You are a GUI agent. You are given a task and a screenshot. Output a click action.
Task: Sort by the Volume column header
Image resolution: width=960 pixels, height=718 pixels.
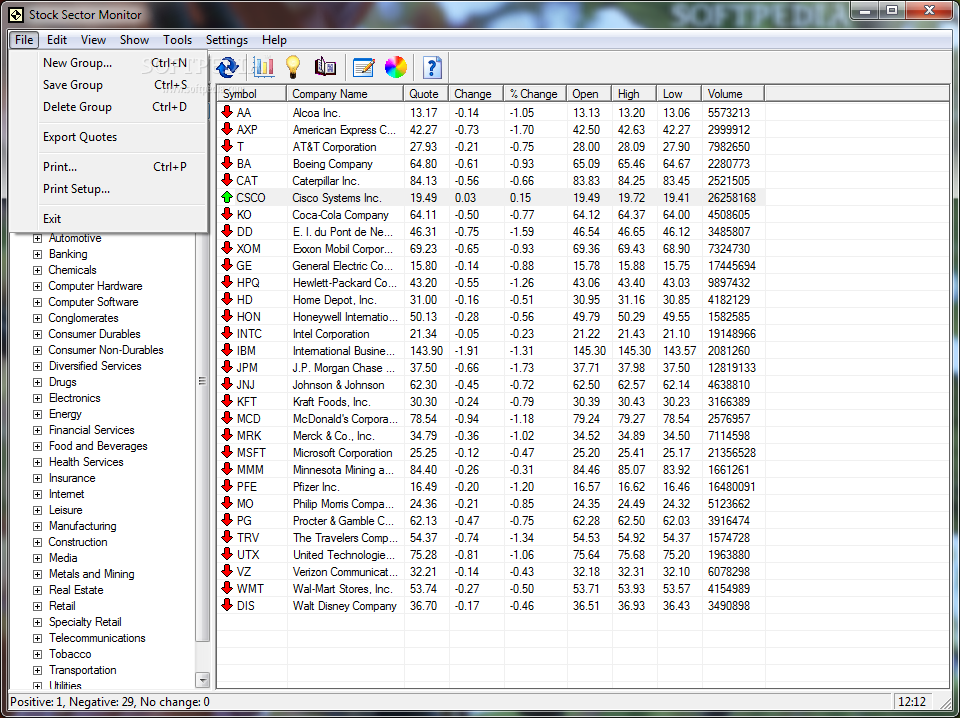coord(733,94)
